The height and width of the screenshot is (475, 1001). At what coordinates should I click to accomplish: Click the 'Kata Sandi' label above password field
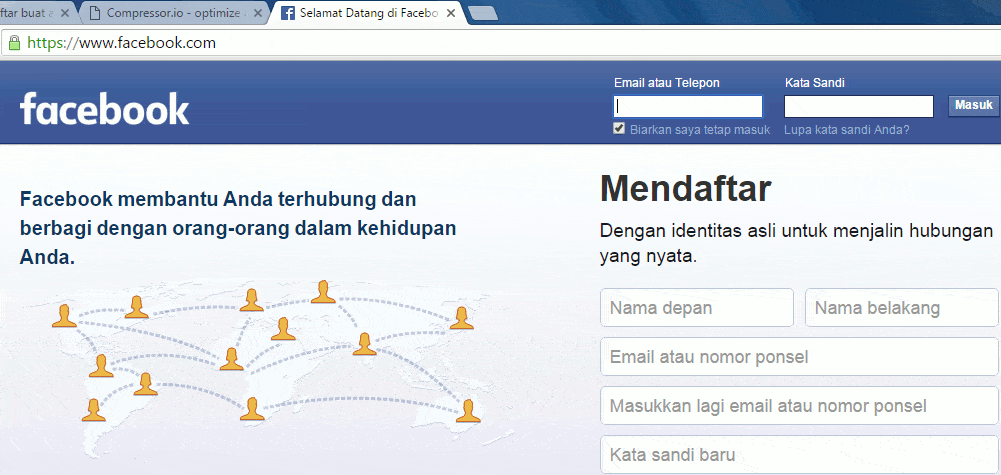pos(815,83)
